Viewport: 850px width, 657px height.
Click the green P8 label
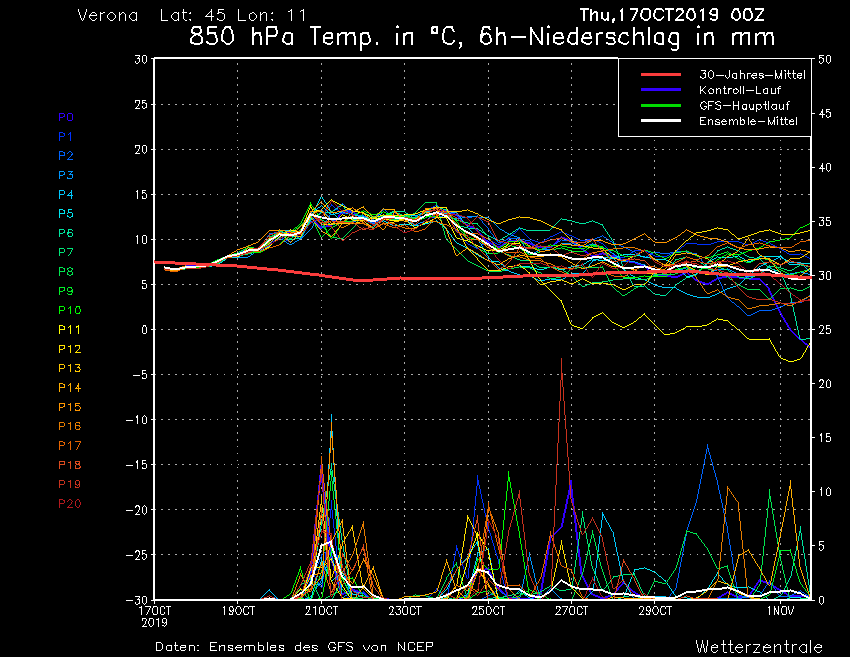66,272
